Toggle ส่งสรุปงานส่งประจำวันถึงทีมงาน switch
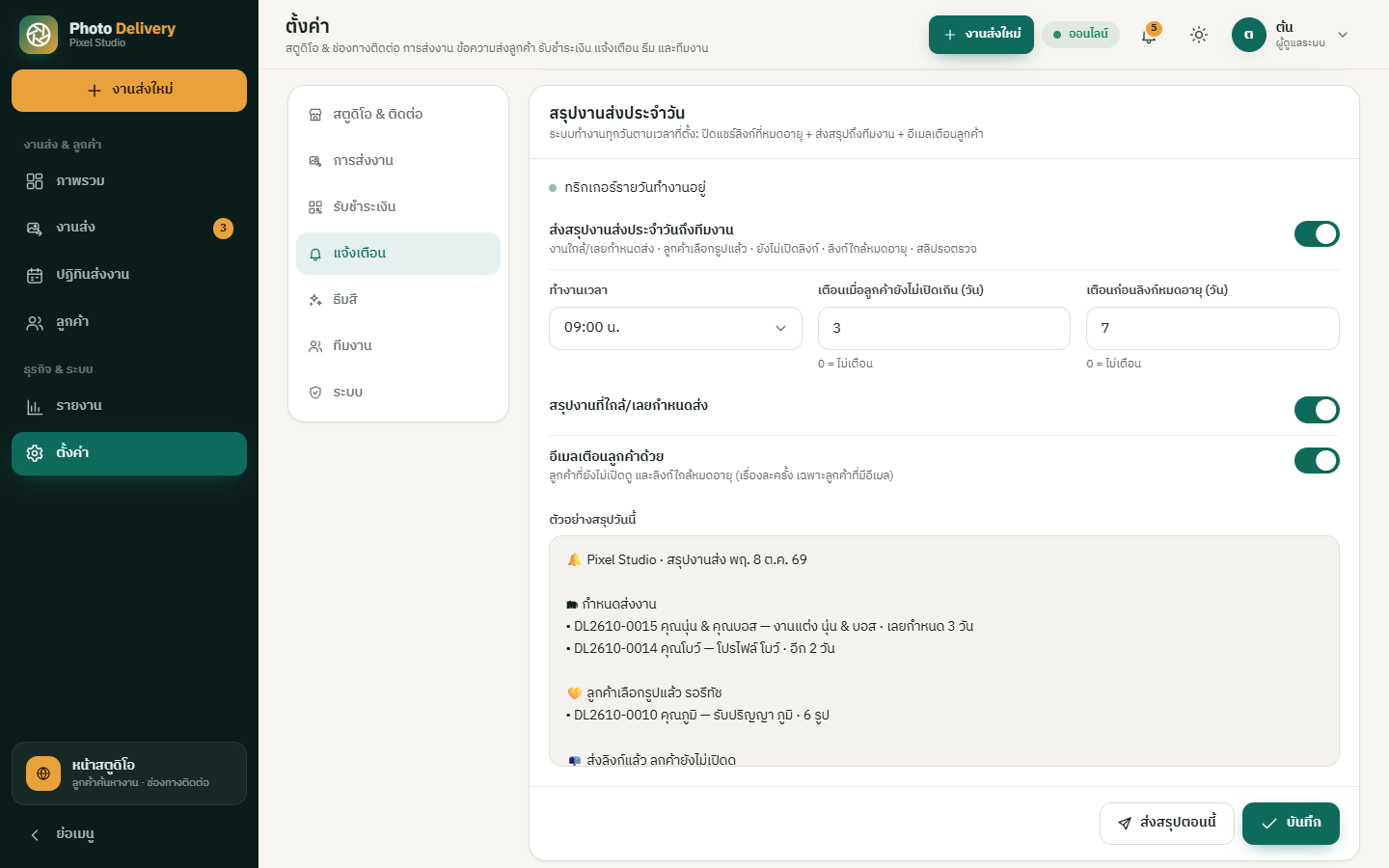The height and width of the screenshot is (868, 1389). coord(1317,233)
